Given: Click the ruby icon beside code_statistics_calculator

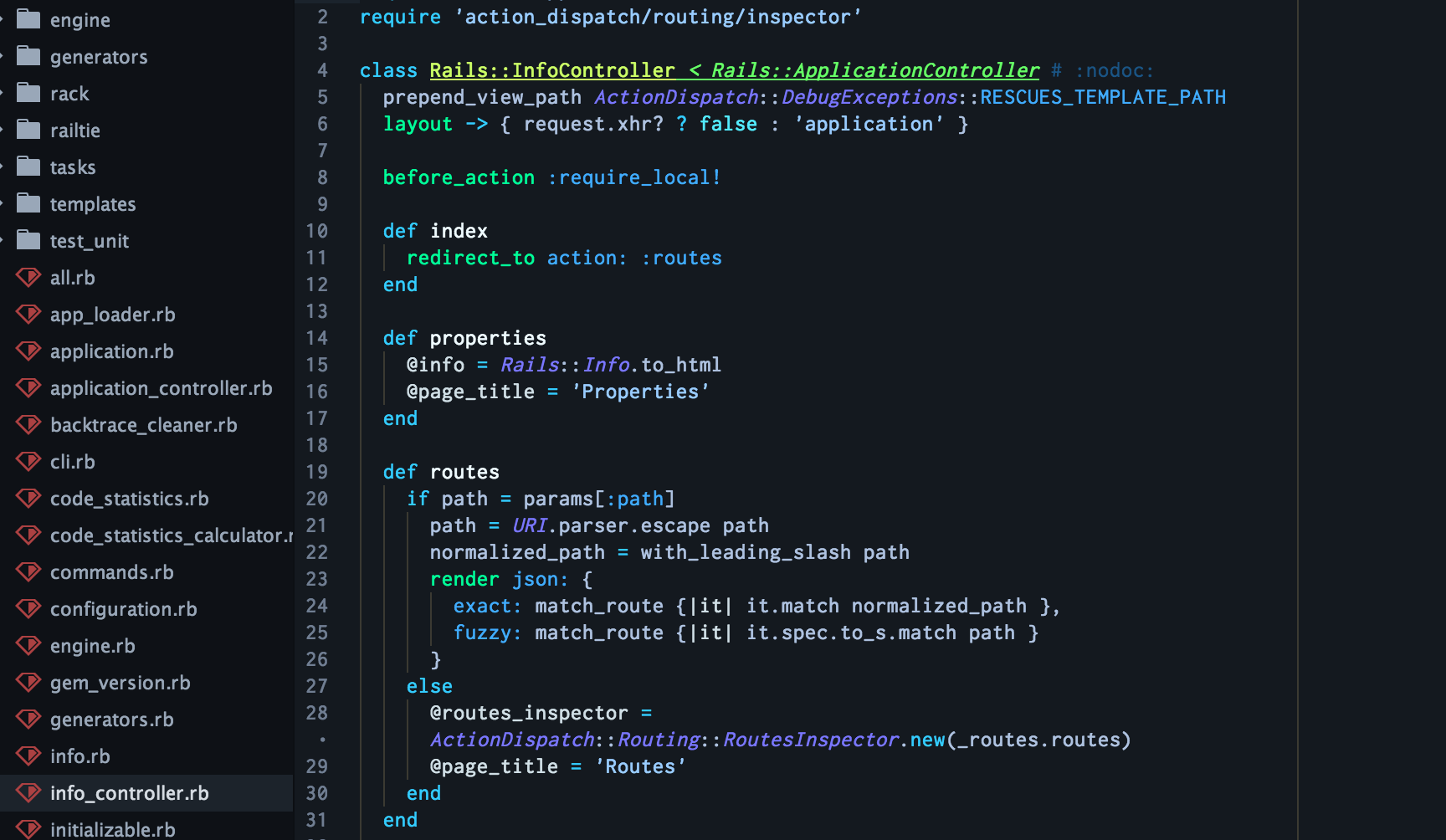Looking at the screenshot, I should (28, 535).
